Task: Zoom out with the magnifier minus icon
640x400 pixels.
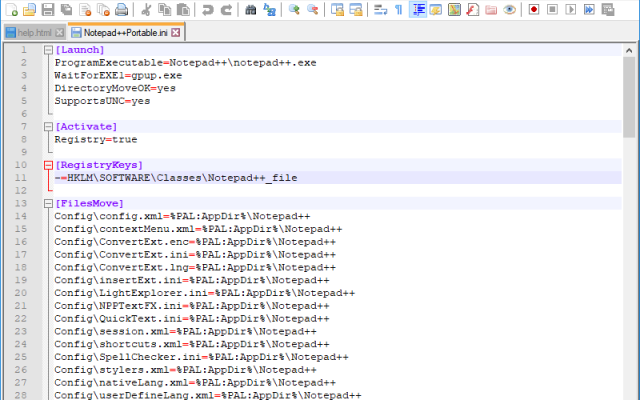Action: coord(313,9)
